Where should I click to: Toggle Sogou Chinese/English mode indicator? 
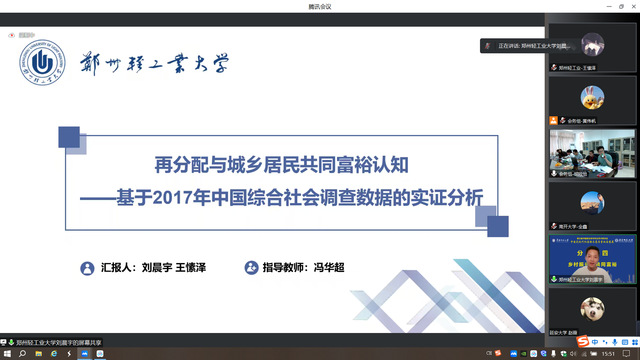595,342
